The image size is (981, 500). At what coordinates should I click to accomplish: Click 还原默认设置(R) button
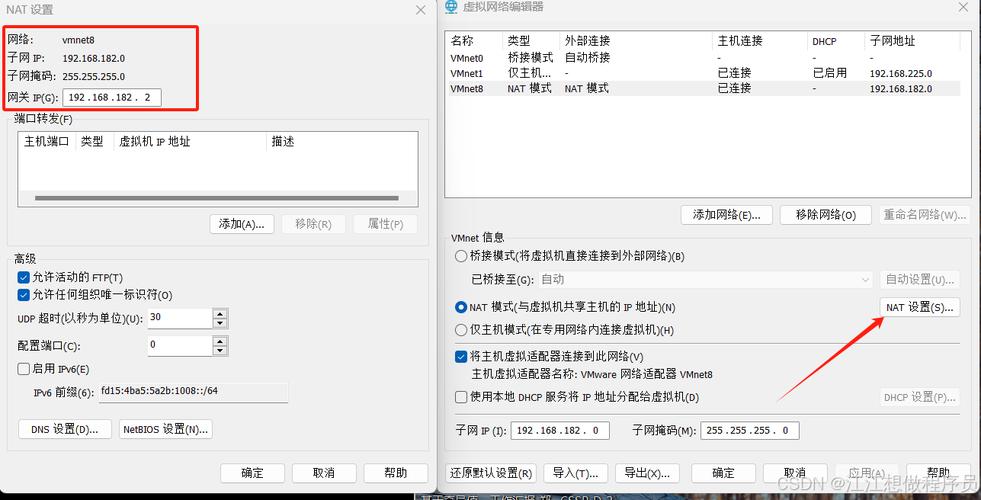click(x=490, y=472)
